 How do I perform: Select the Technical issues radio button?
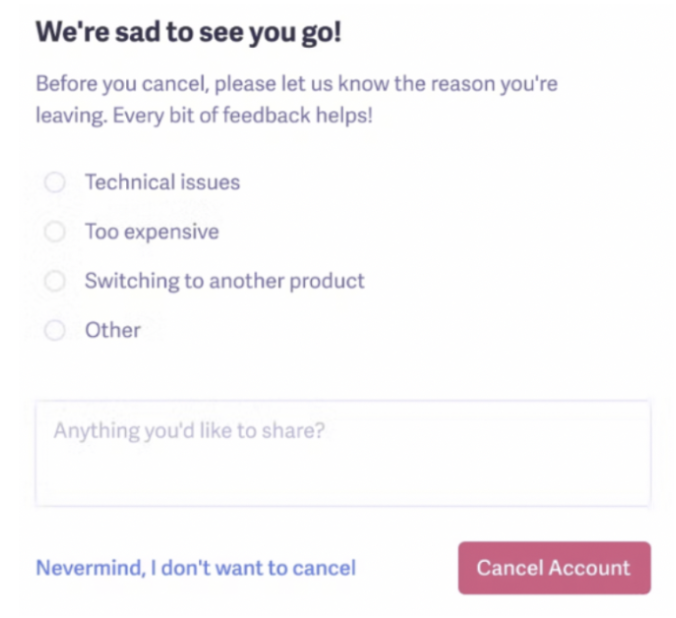55,182
